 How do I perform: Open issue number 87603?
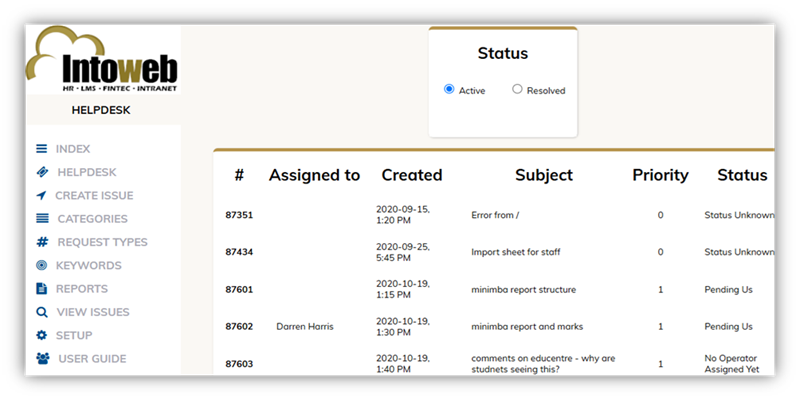tap(239, 364)
